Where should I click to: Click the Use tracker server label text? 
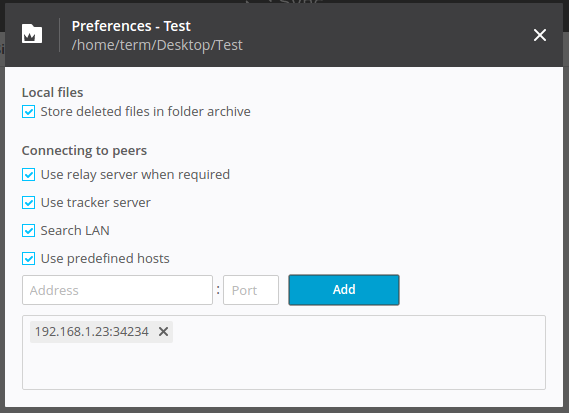coord(95,203)
